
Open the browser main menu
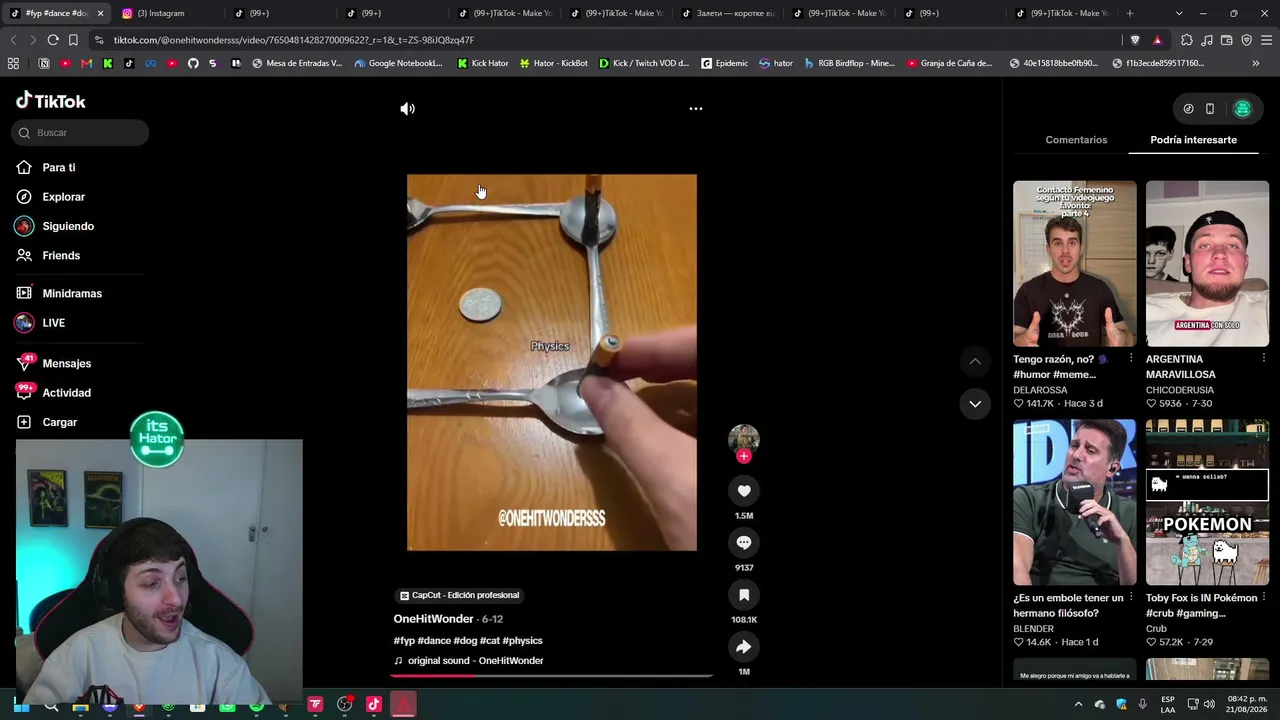(x=1266, y=40)
